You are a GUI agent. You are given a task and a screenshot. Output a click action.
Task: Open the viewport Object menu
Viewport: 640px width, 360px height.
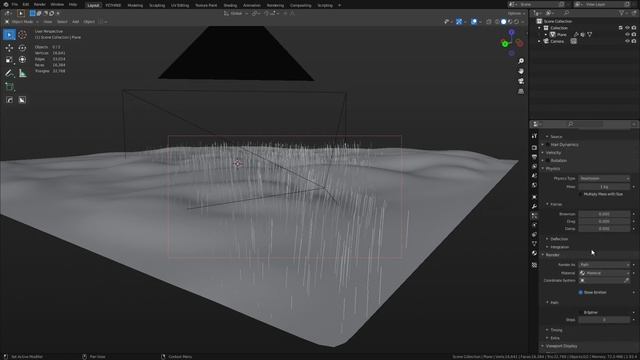[89, 22]
